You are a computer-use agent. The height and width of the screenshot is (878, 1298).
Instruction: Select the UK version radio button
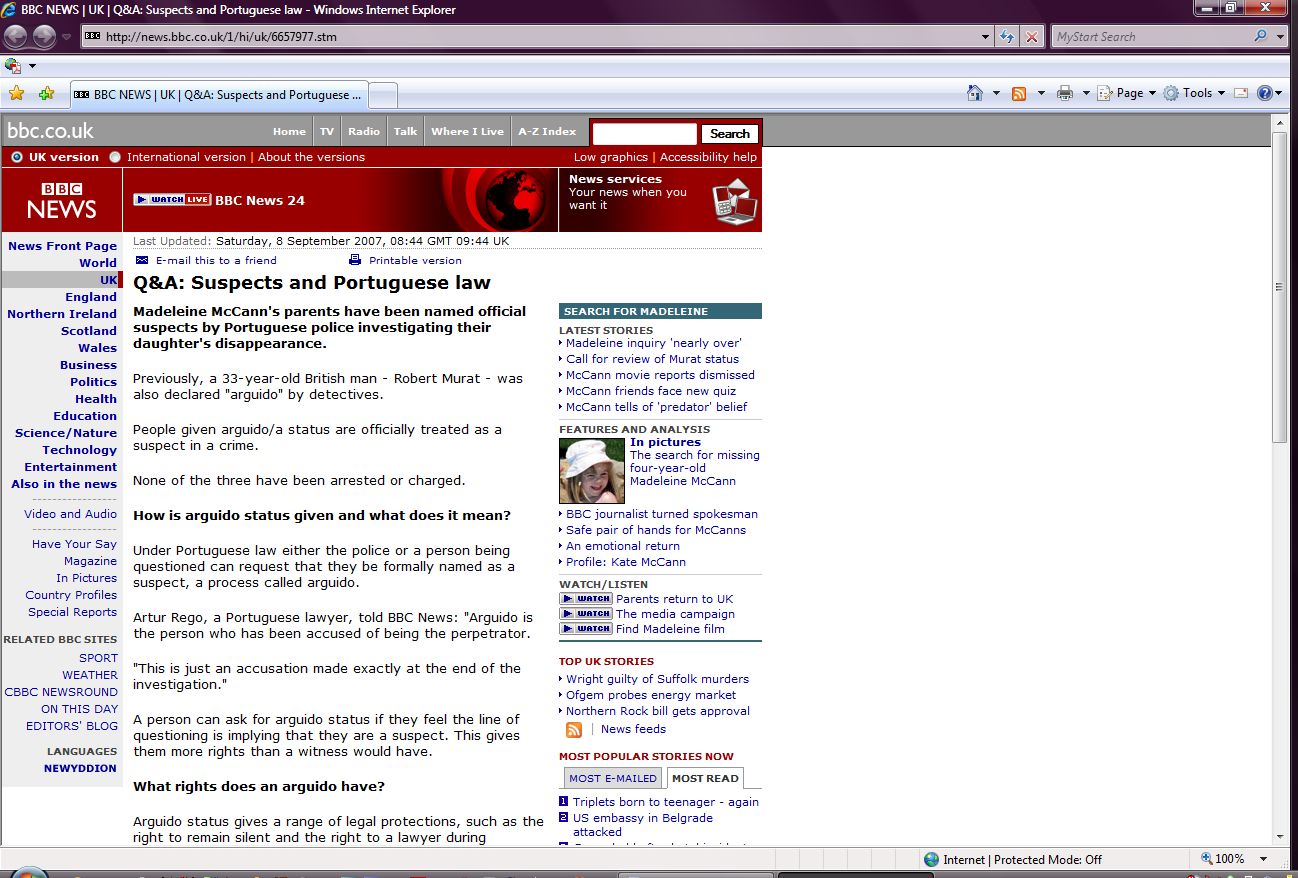17,157
